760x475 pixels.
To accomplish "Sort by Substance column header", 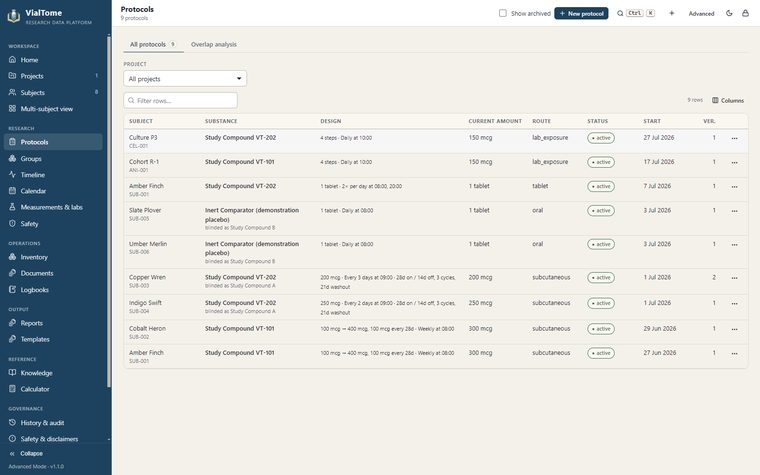I will (x=221, y=121).
